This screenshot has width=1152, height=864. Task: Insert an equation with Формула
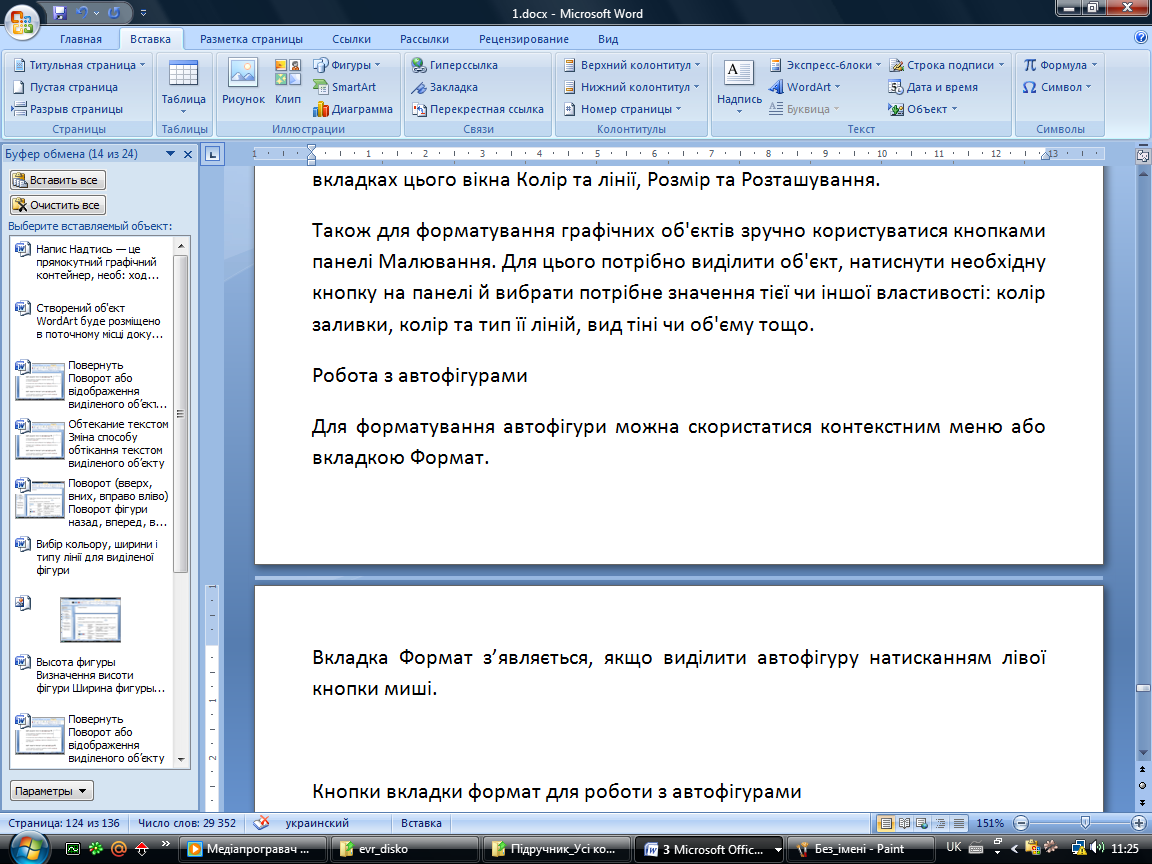pos(1060,65)
